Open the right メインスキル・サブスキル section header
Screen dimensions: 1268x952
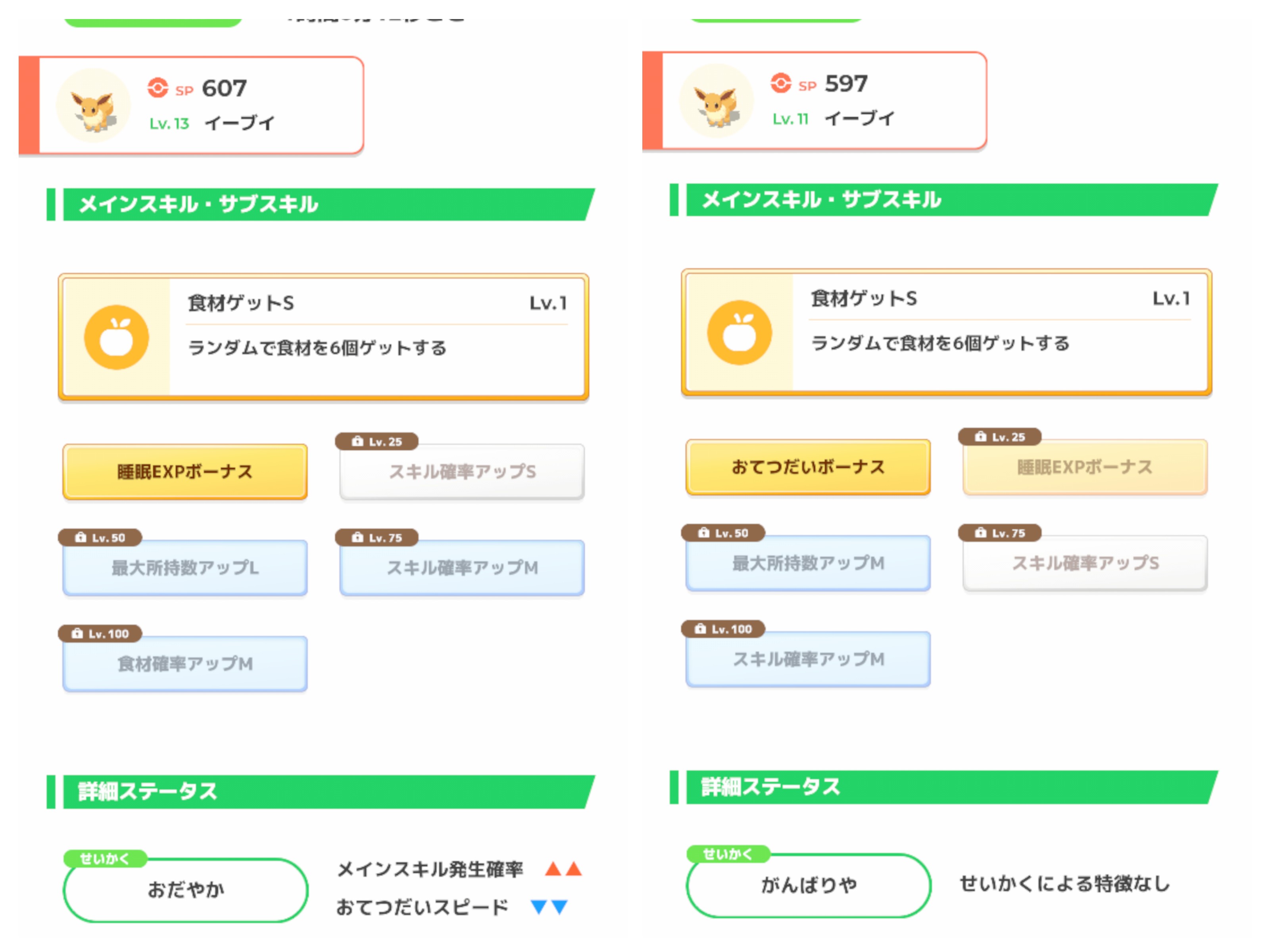944,200
